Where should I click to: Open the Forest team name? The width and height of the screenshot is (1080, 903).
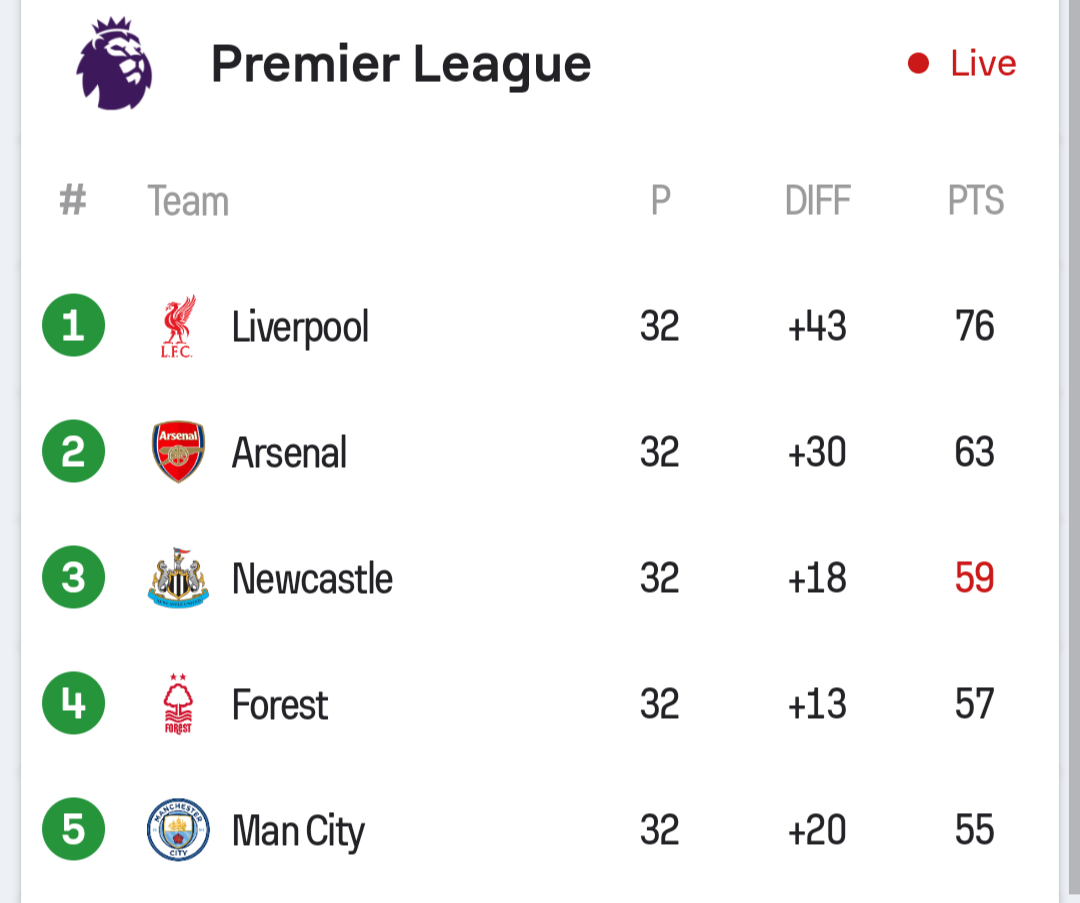280,705
